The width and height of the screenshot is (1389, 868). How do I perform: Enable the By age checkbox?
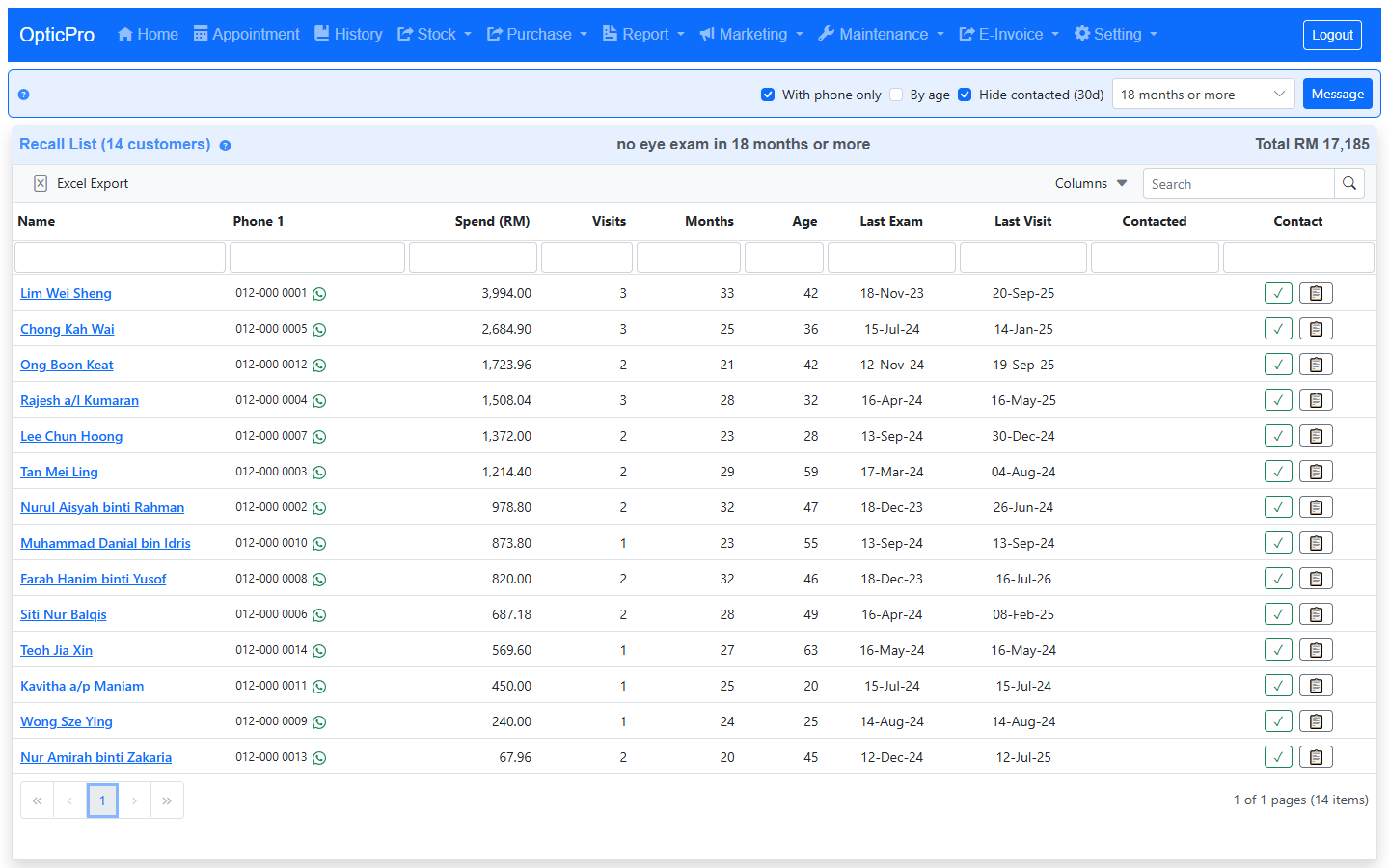tap(896, 95)
